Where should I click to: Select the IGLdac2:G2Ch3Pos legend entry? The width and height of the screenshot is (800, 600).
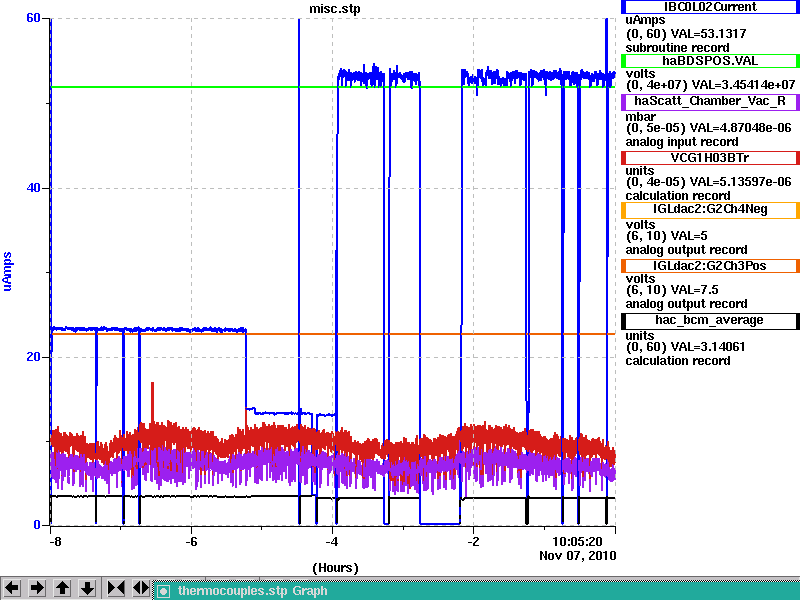coord(710,266)
